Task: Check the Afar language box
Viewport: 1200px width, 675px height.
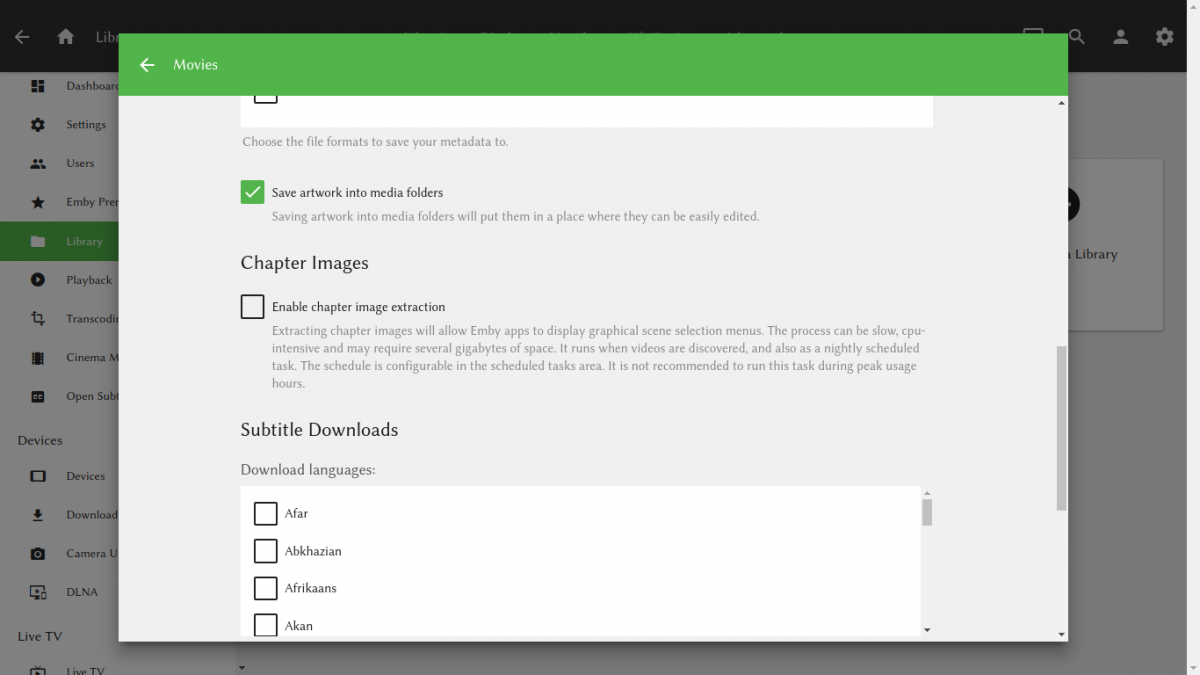Action: tap(265, 513)
